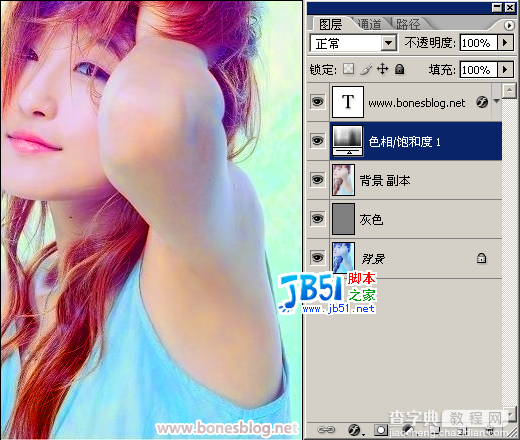Click the create new layer icon
The height and width of the screenshot is (440, 520).
coord(463,430)
